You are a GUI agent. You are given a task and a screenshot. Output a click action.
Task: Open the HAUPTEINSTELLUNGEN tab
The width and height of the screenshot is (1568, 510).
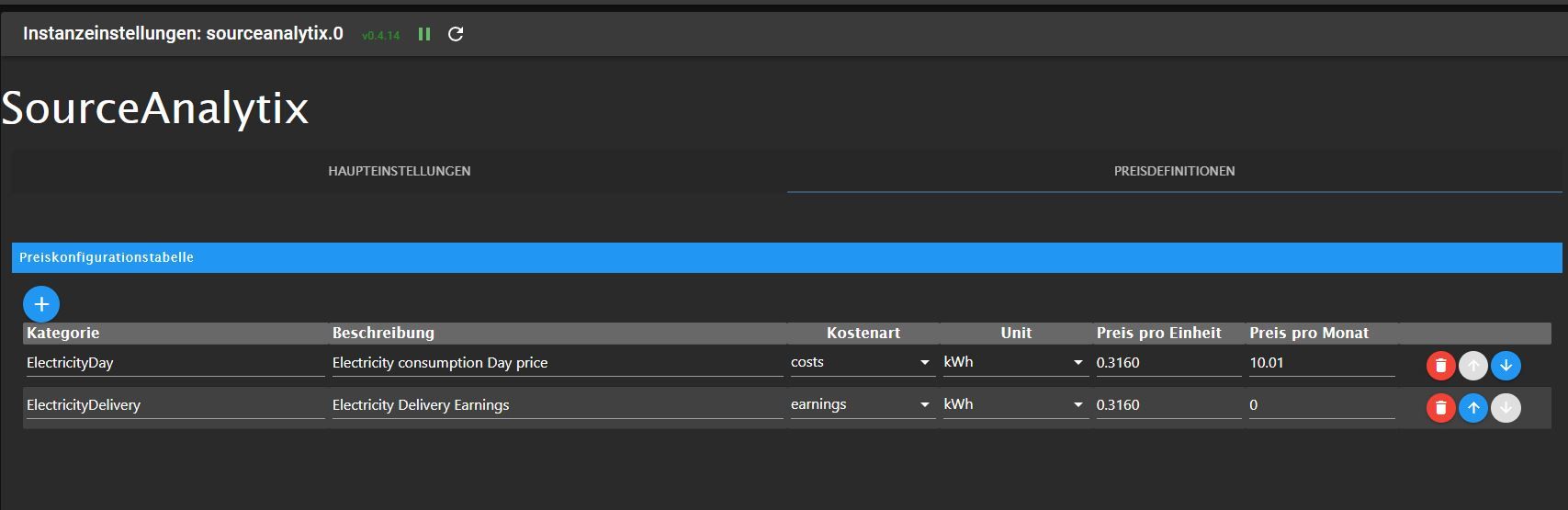coord(400,171)
